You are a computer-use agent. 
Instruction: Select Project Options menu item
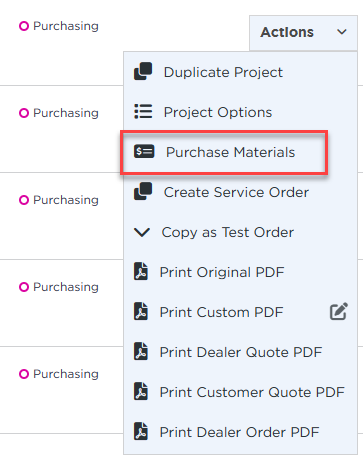[x=218, y=112]
